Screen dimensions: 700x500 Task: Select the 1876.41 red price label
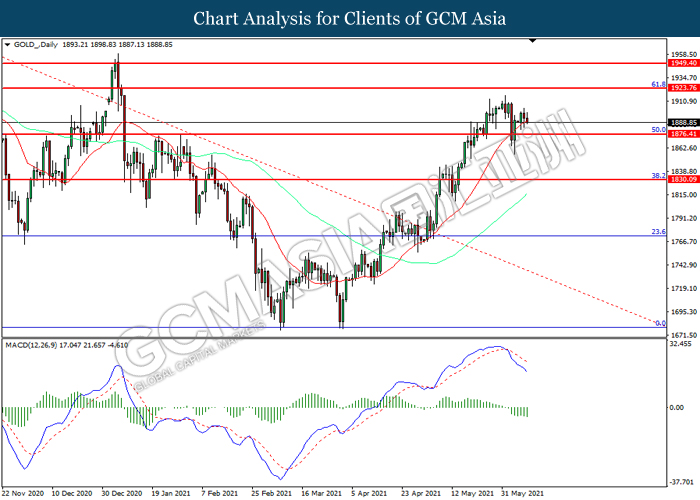tap(683, 134)
